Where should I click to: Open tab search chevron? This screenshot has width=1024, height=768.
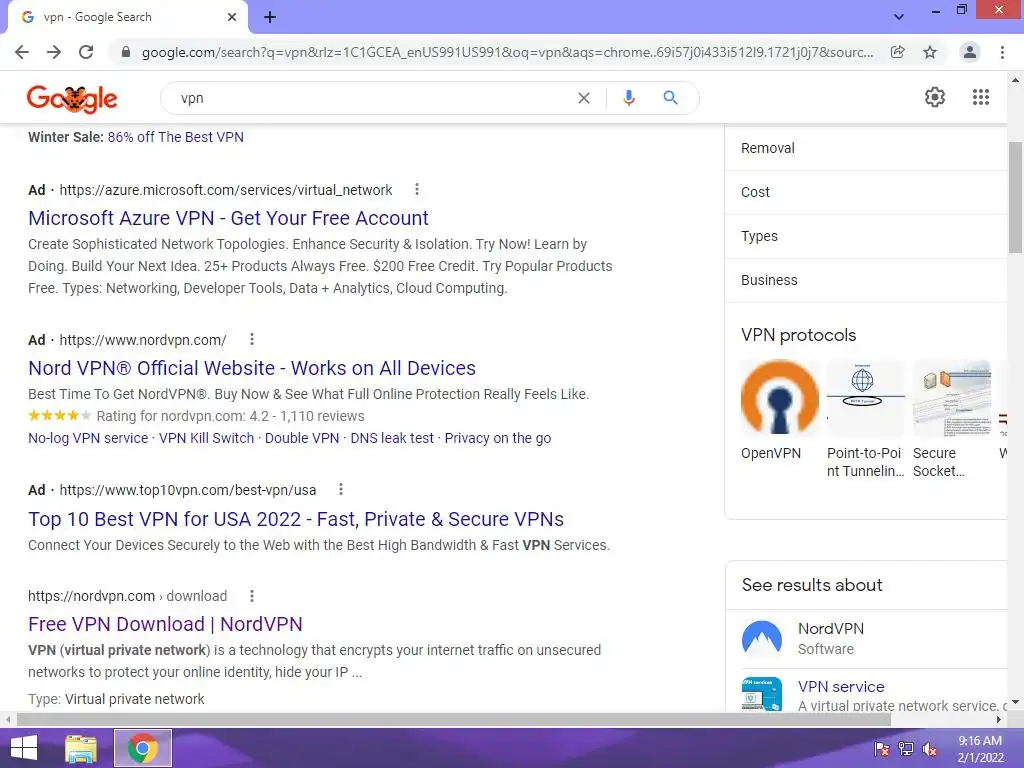coord(899,17)
